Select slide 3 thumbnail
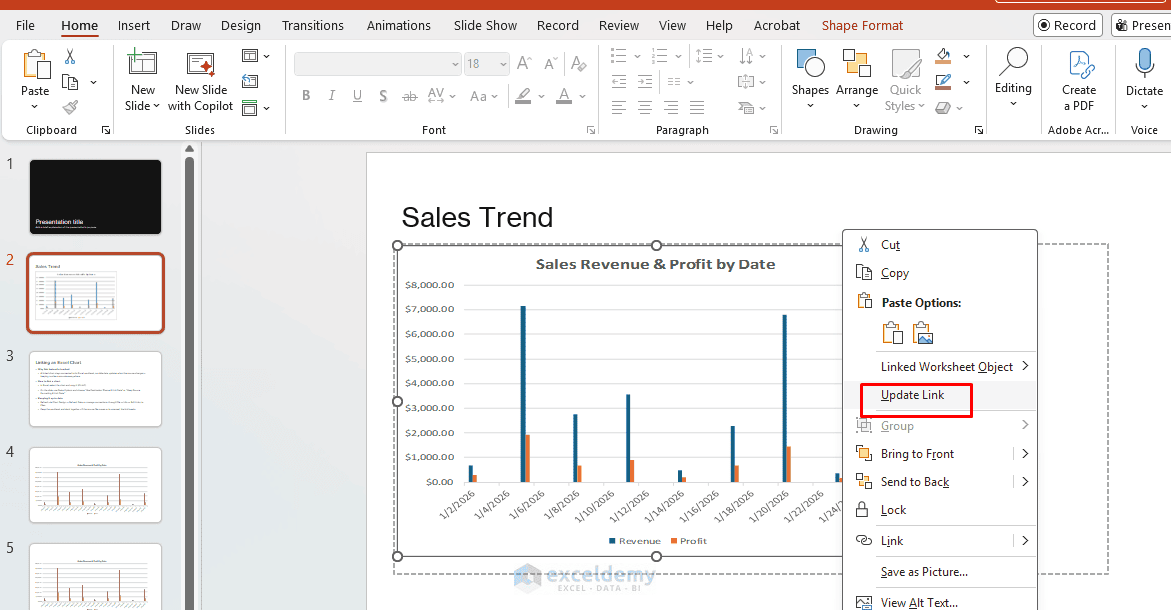This screenshot has width=1171, height=610. click(x=96, y=389)
